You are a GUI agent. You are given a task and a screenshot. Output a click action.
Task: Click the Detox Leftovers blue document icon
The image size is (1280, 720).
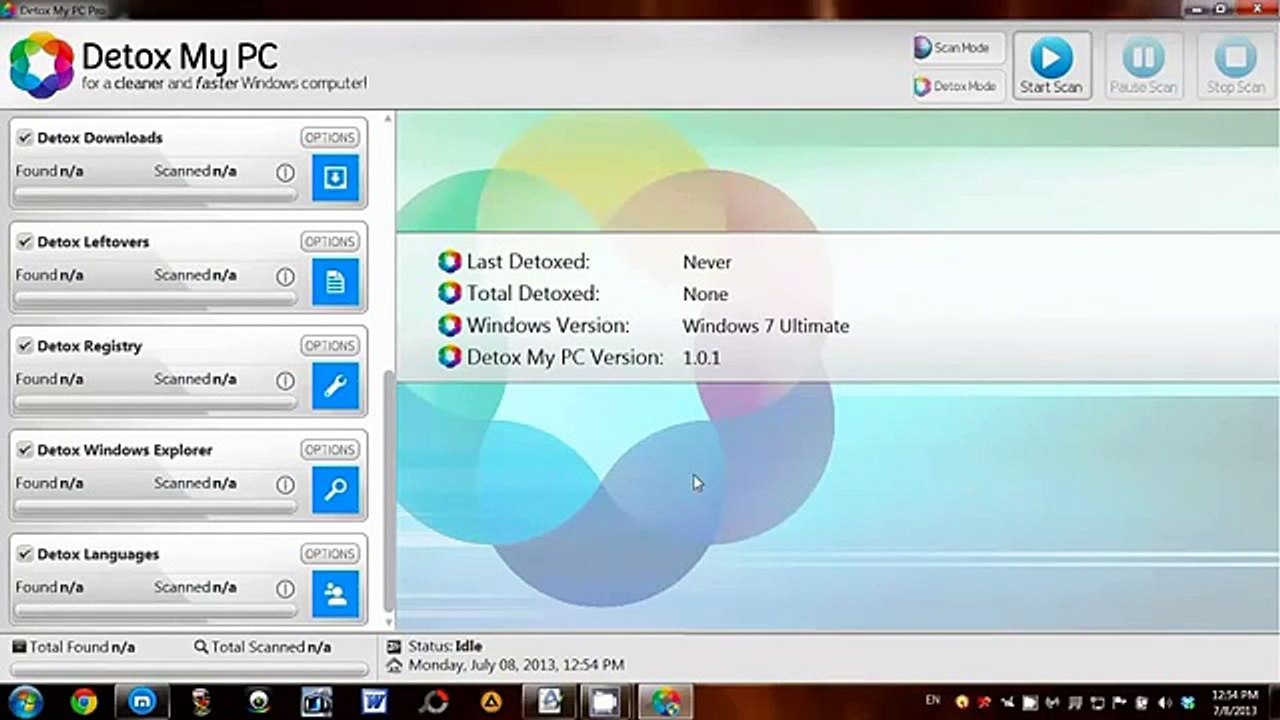(335, 282)
